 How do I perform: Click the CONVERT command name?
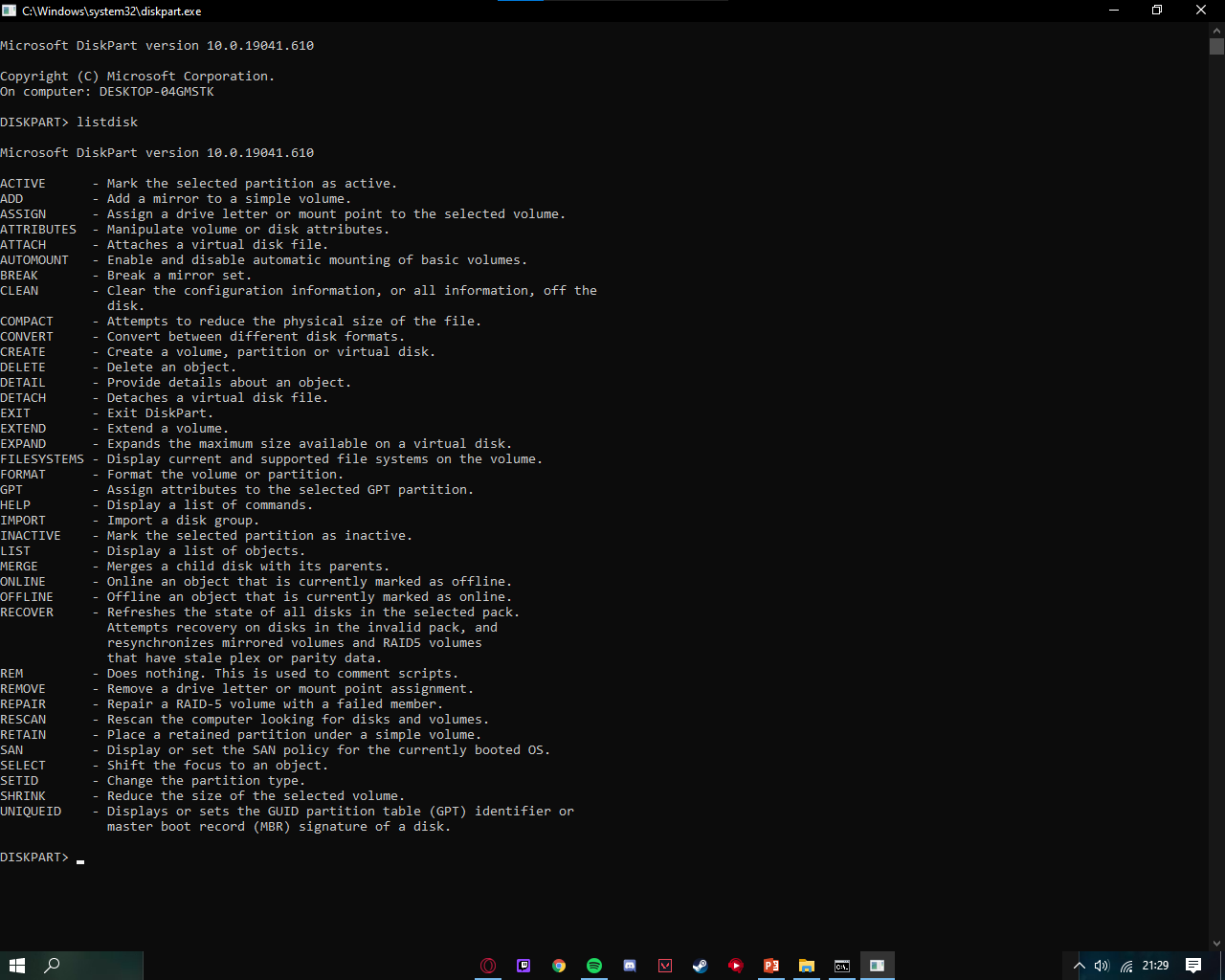27,337
